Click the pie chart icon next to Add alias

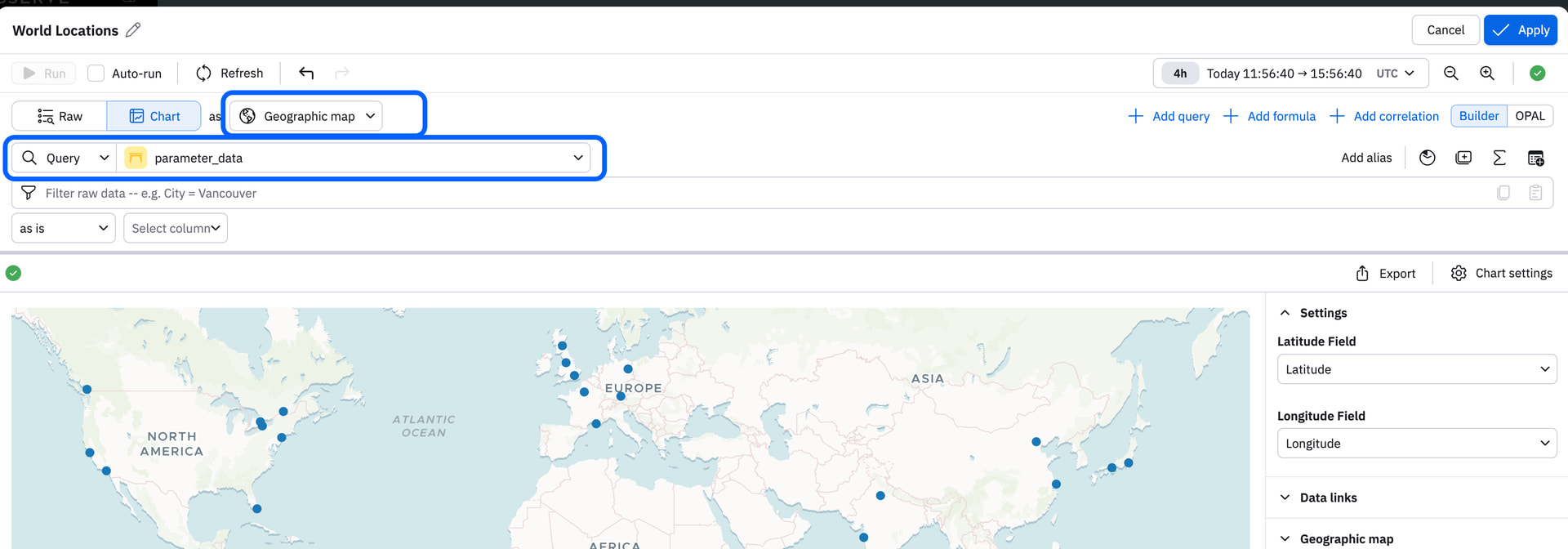pyautogui.click(x=1428, y=158)
